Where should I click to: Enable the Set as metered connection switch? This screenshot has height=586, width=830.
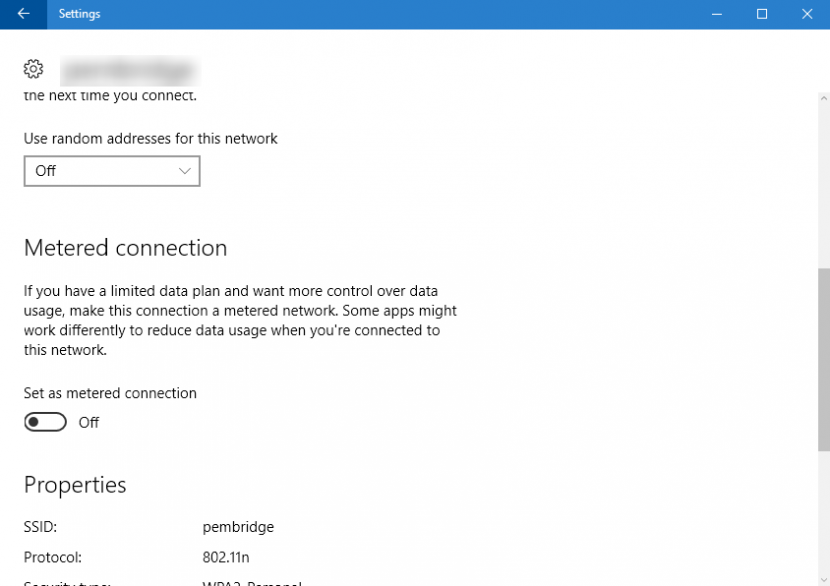pos(45,422)
